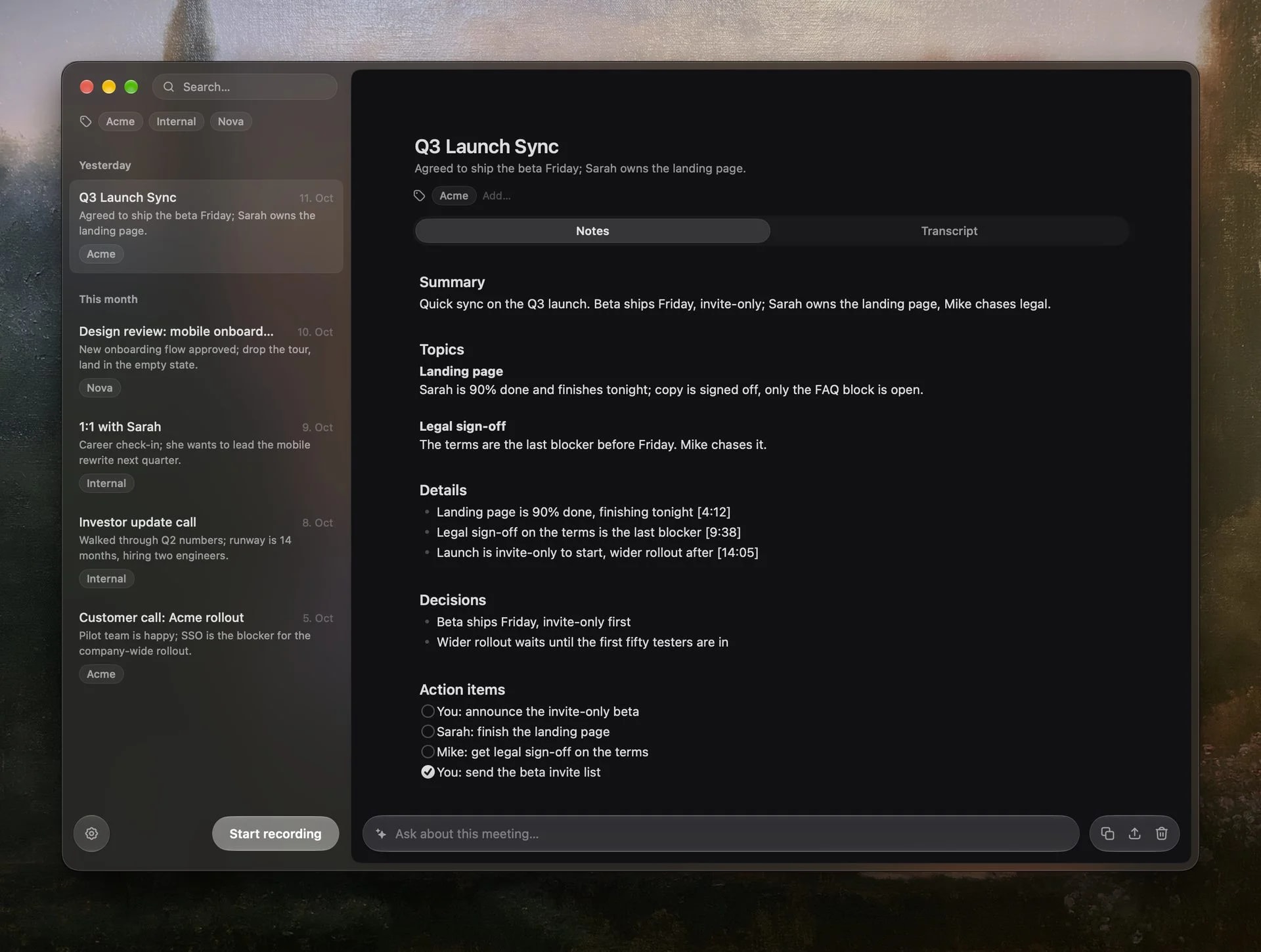Click the Nova tag on Design review item
1261x952 pixels.
point(100,388)
